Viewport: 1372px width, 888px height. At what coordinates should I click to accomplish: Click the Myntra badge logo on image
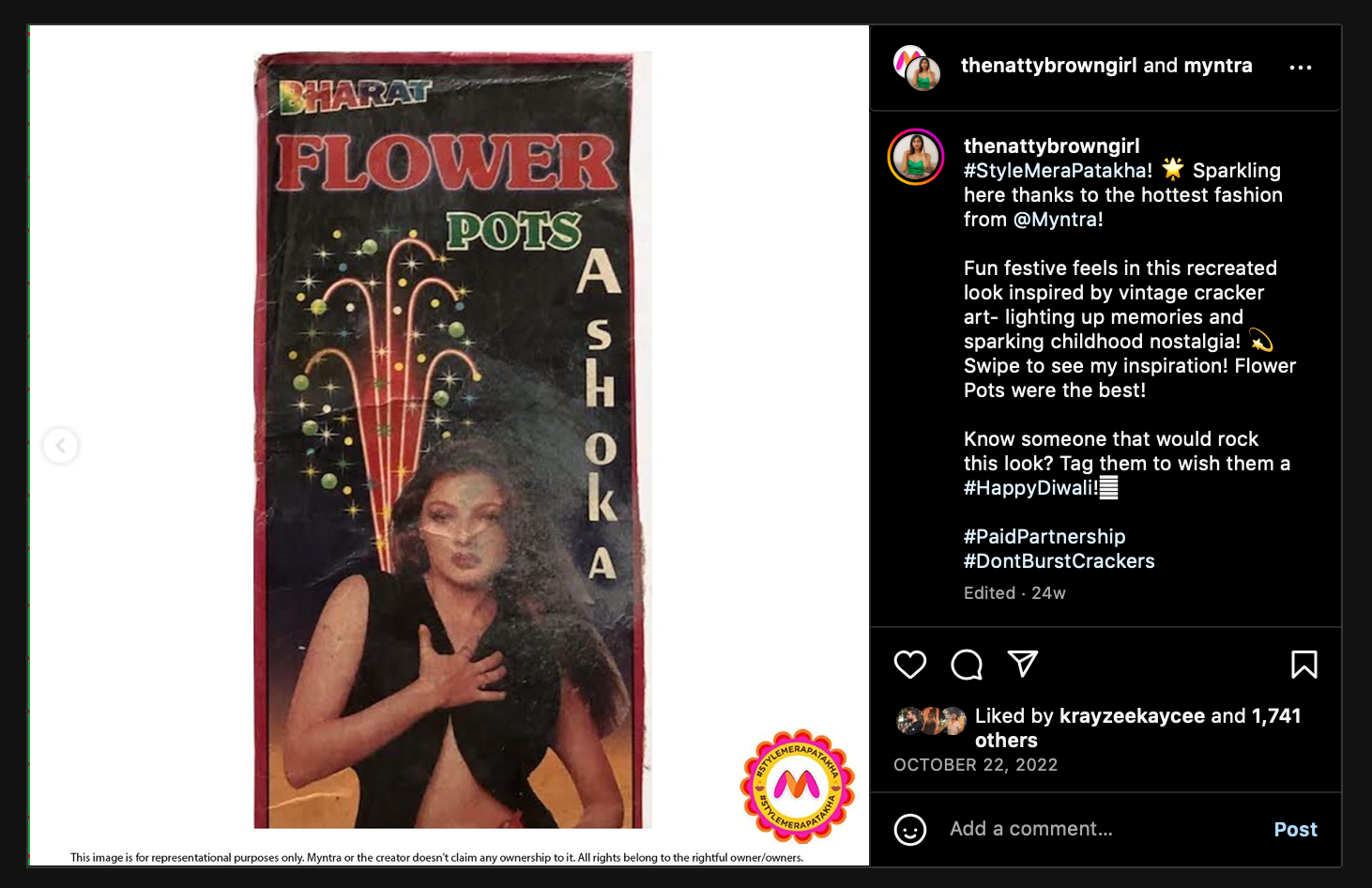[x=798, y=786]
